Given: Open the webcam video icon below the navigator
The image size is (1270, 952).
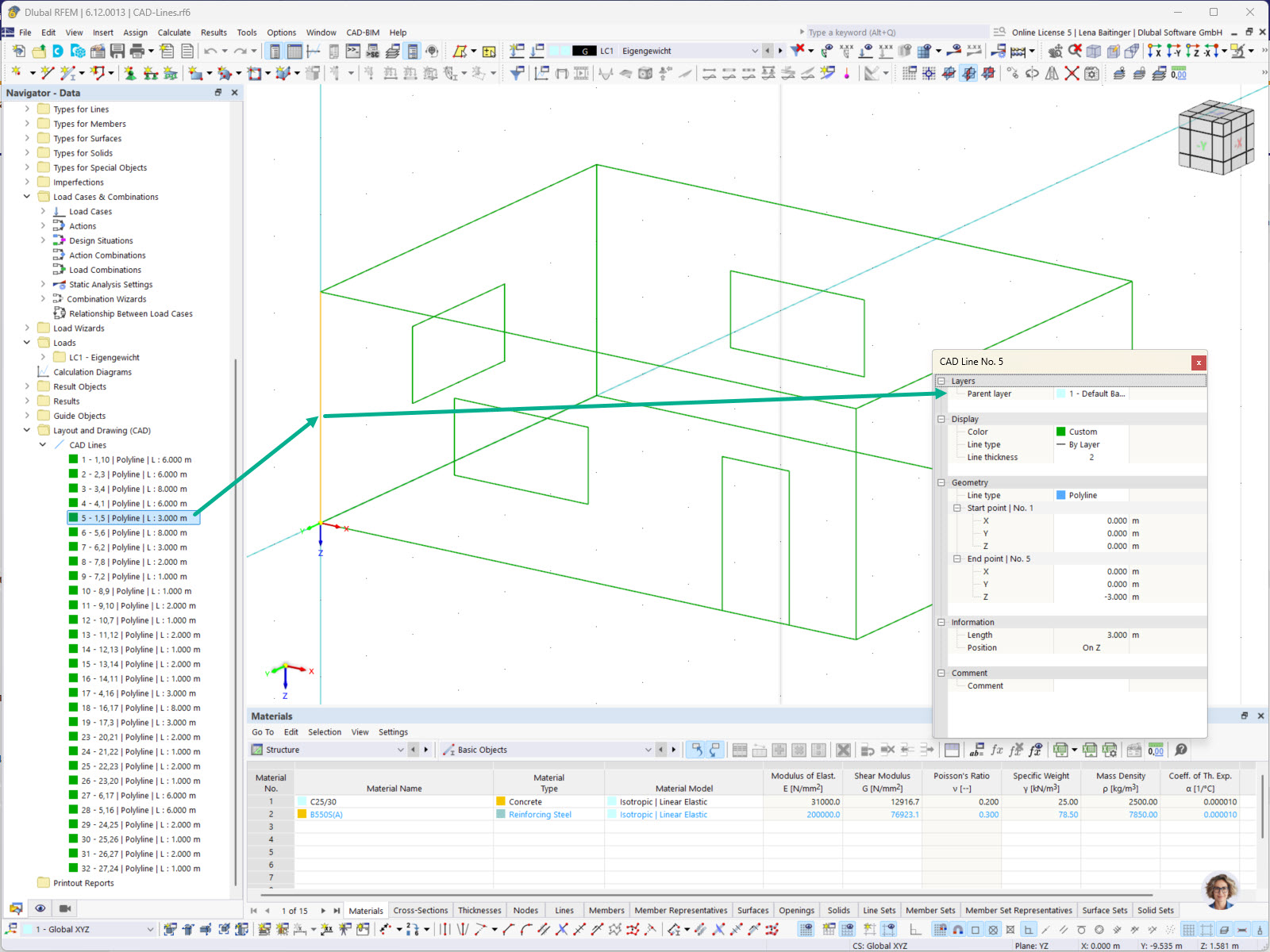Looking at the screenshot, I should coord(64,908).
